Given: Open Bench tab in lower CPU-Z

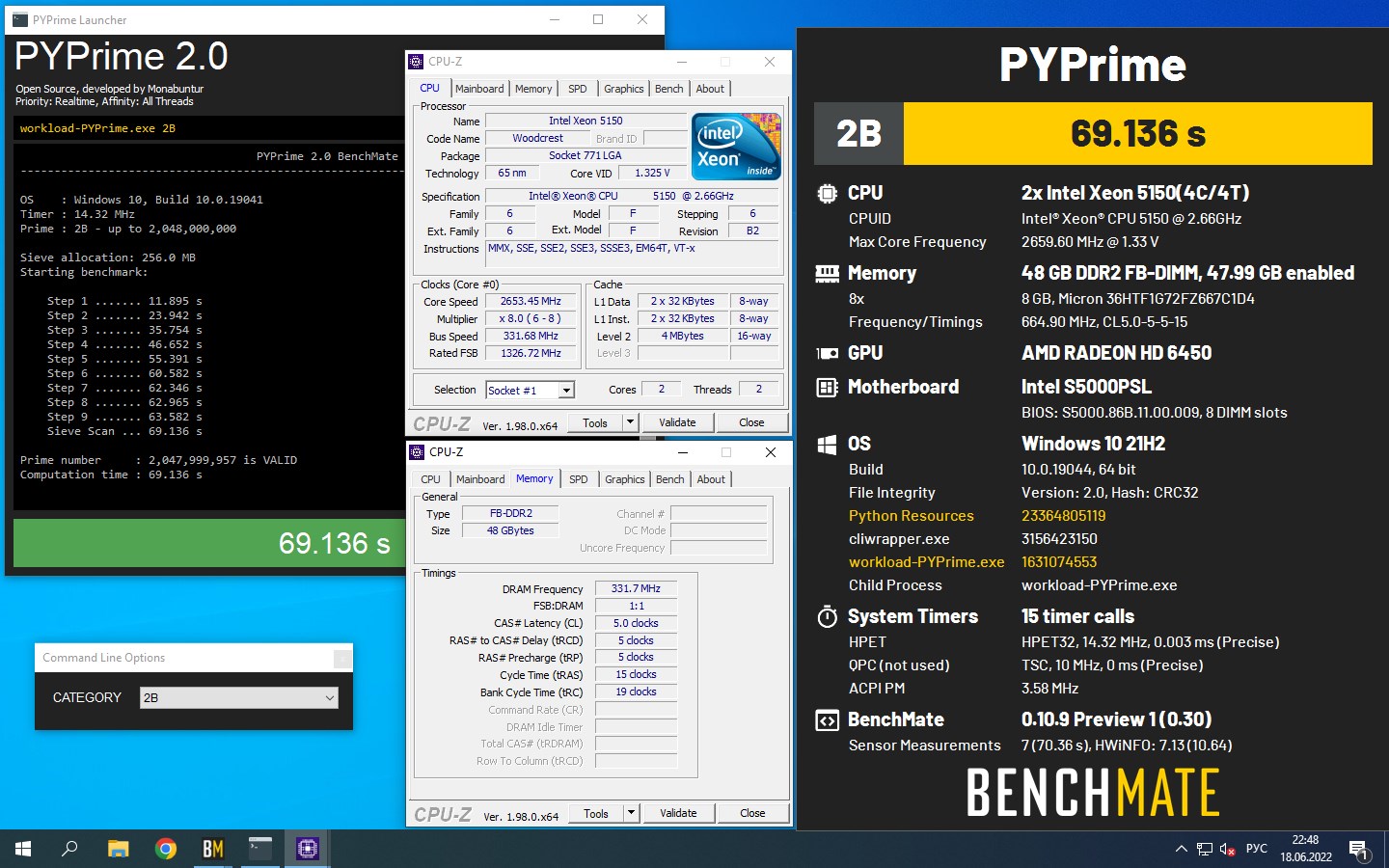Looking at the screenshot, I should 670,479.
